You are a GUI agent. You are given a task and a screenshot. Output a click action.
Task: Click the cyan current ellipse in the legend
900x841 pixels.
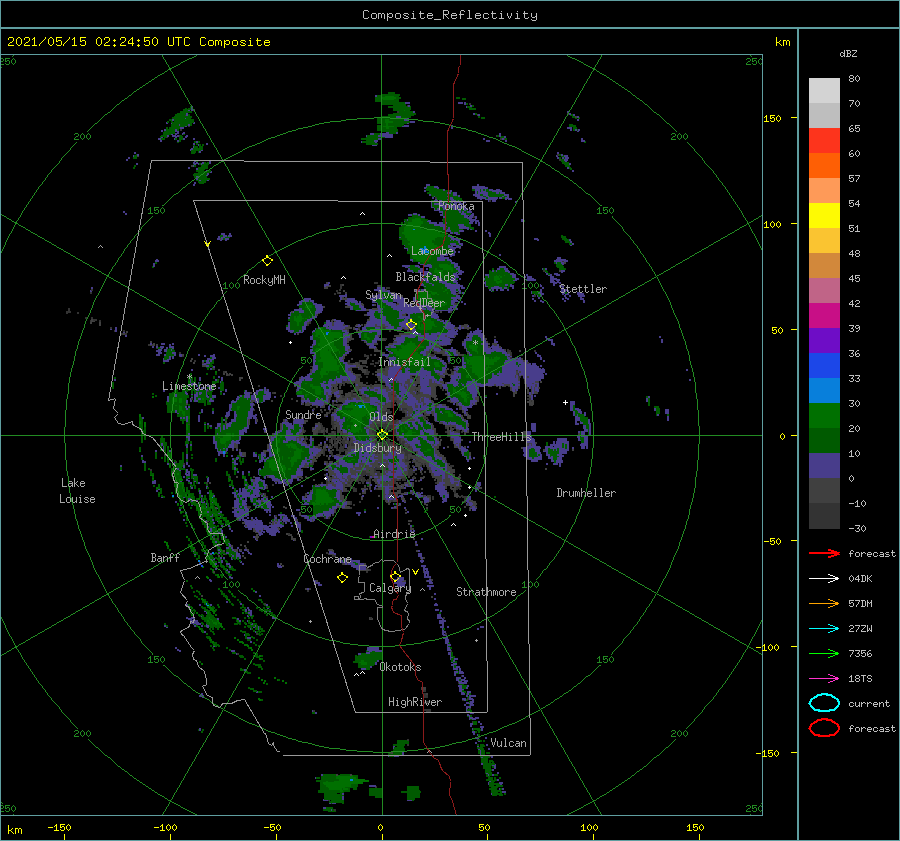(x=824, y=703)
